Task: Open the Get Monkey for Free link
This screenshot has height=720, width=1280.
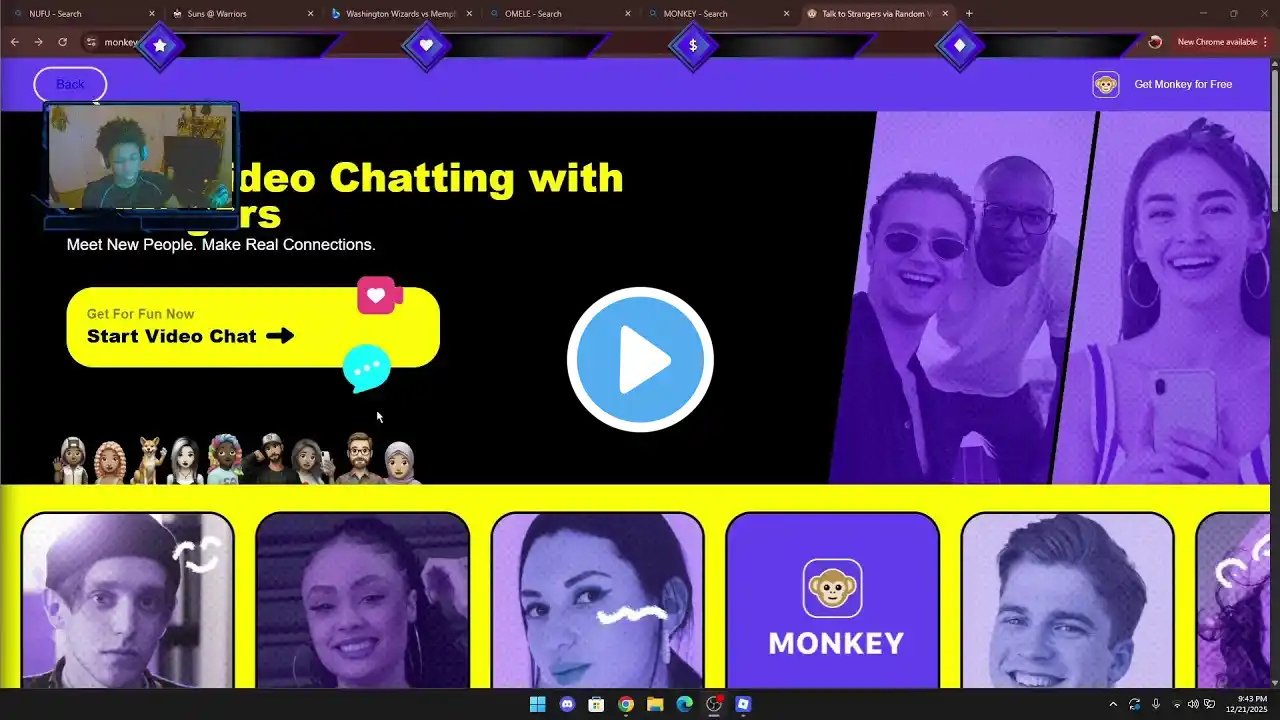Action: coord(1183,84)
